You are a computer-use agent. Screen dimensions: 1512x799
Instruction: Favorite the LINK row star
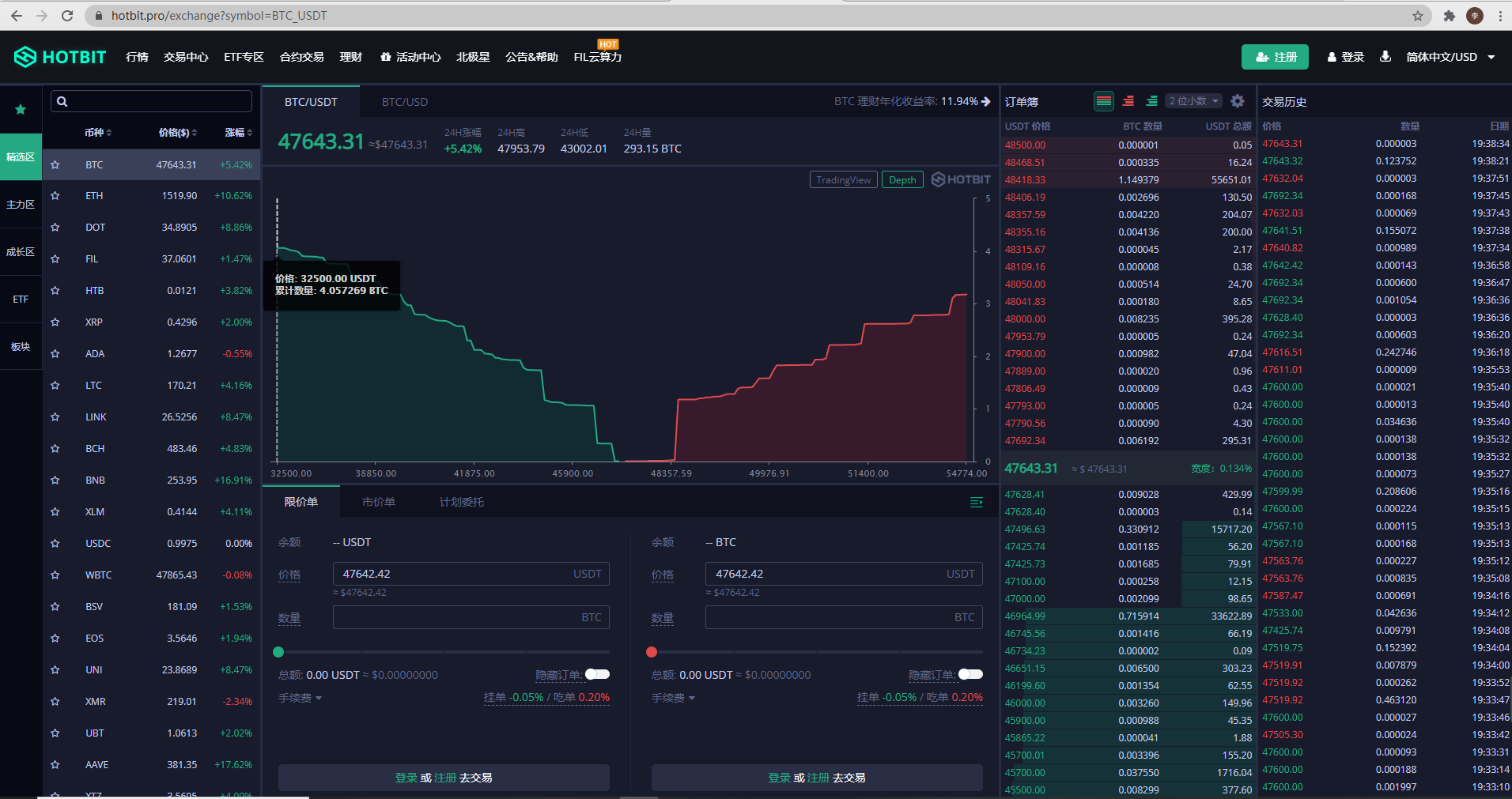[x=55, y=417]
